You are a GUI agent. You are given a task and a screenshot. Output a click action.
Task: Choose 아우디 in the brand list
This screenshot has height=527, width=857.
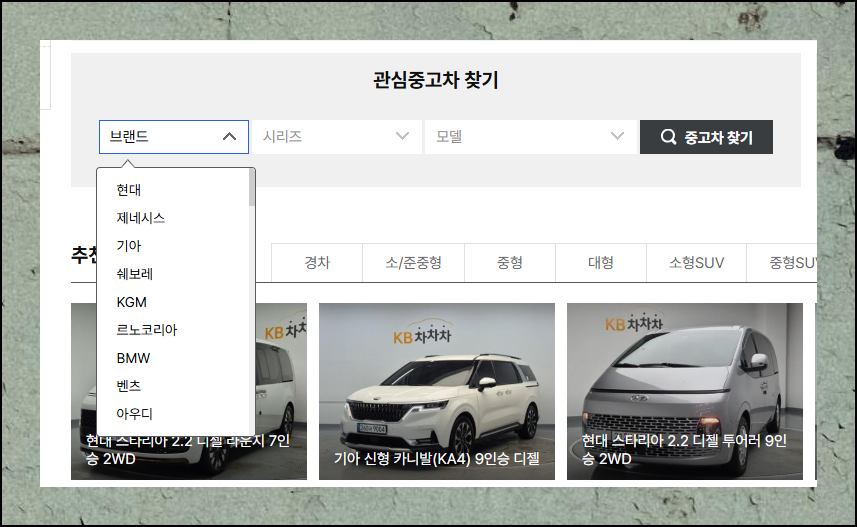point(134,414)
